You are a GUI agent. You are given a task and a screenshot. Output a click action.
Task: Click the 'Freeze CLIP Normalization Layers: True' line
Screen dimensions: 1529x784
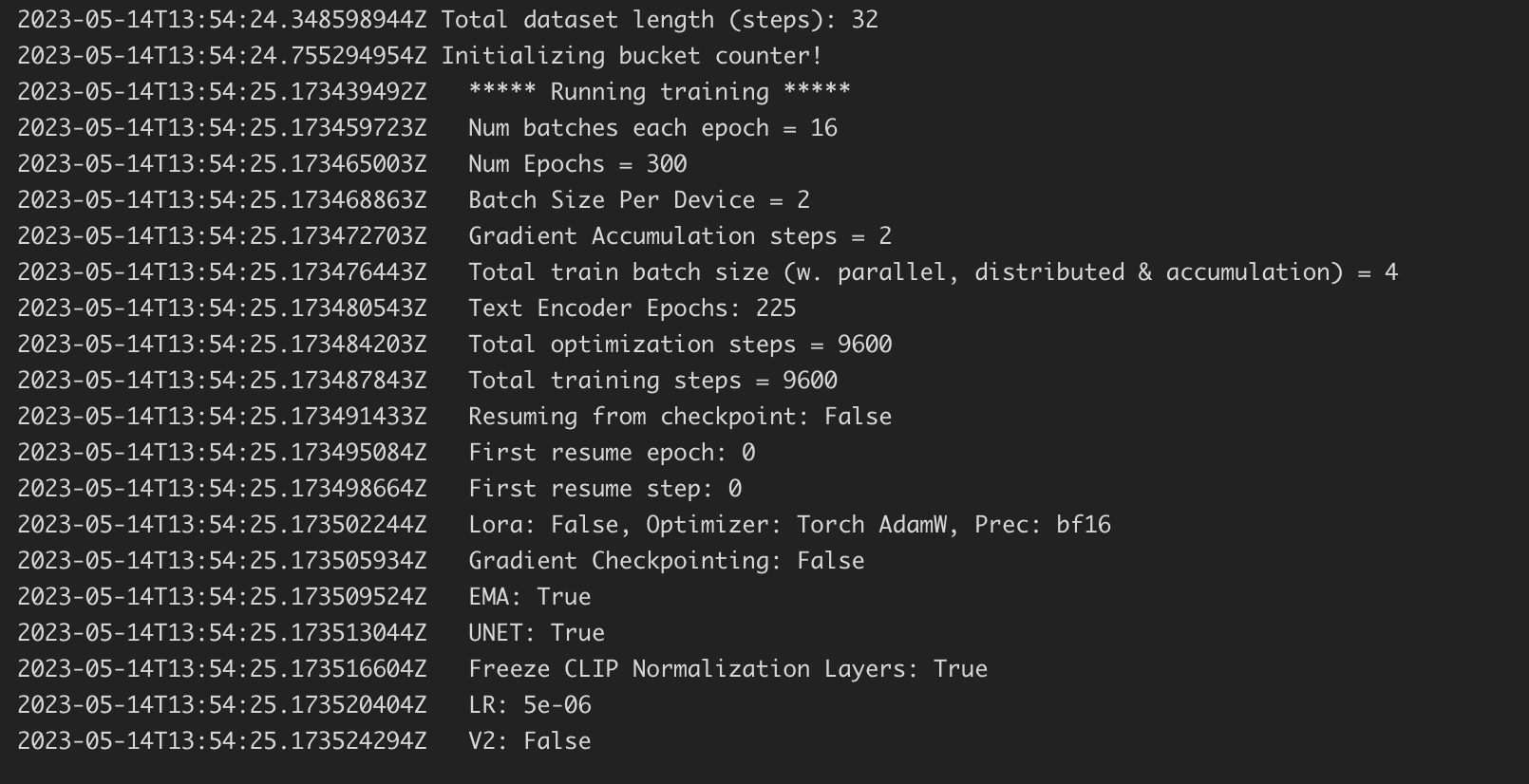[x=727, y=669]
